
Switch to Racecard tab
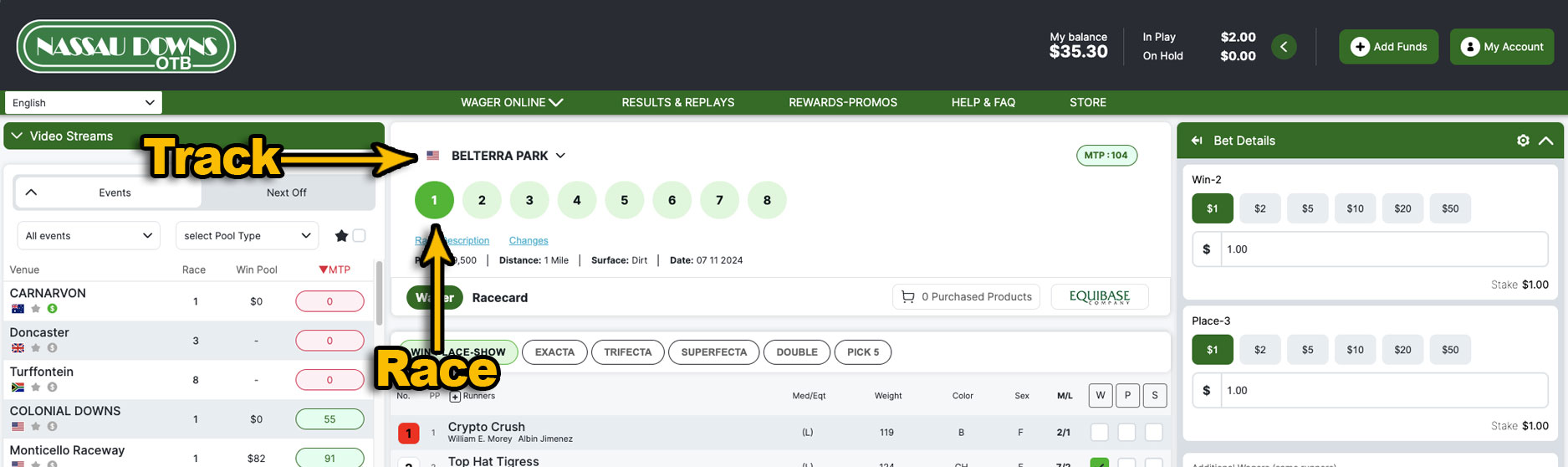point(500,298)
